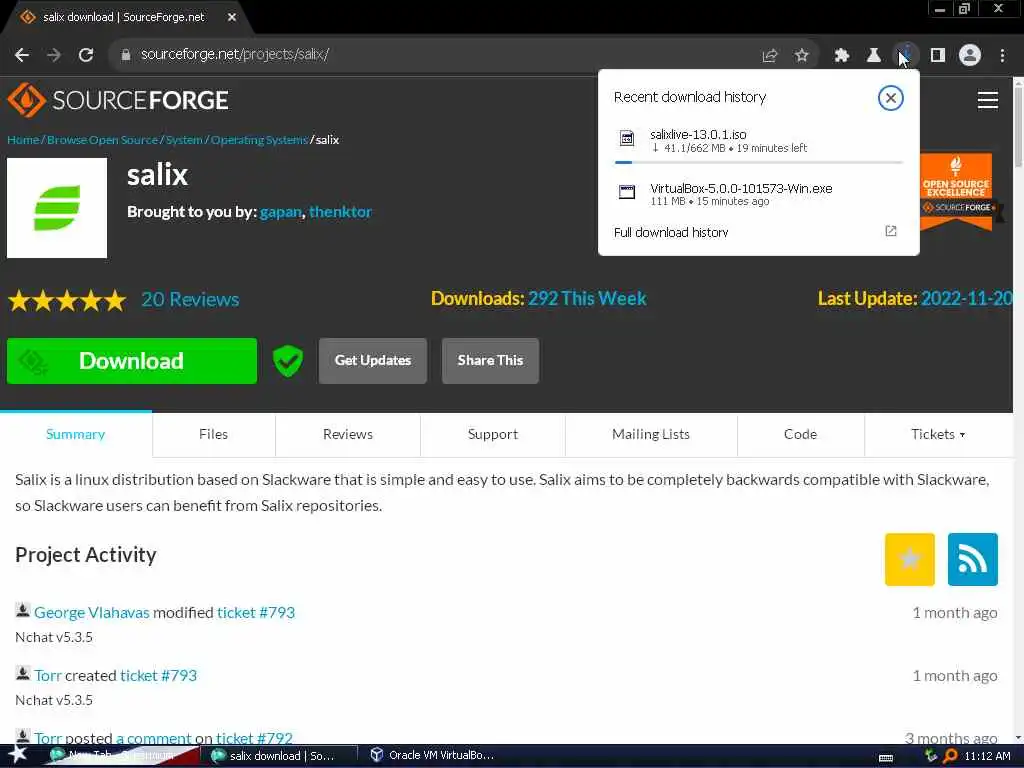Click the green verified shield icon
The height and width of the screenshot is (768, 1024).
click(287, 360)
